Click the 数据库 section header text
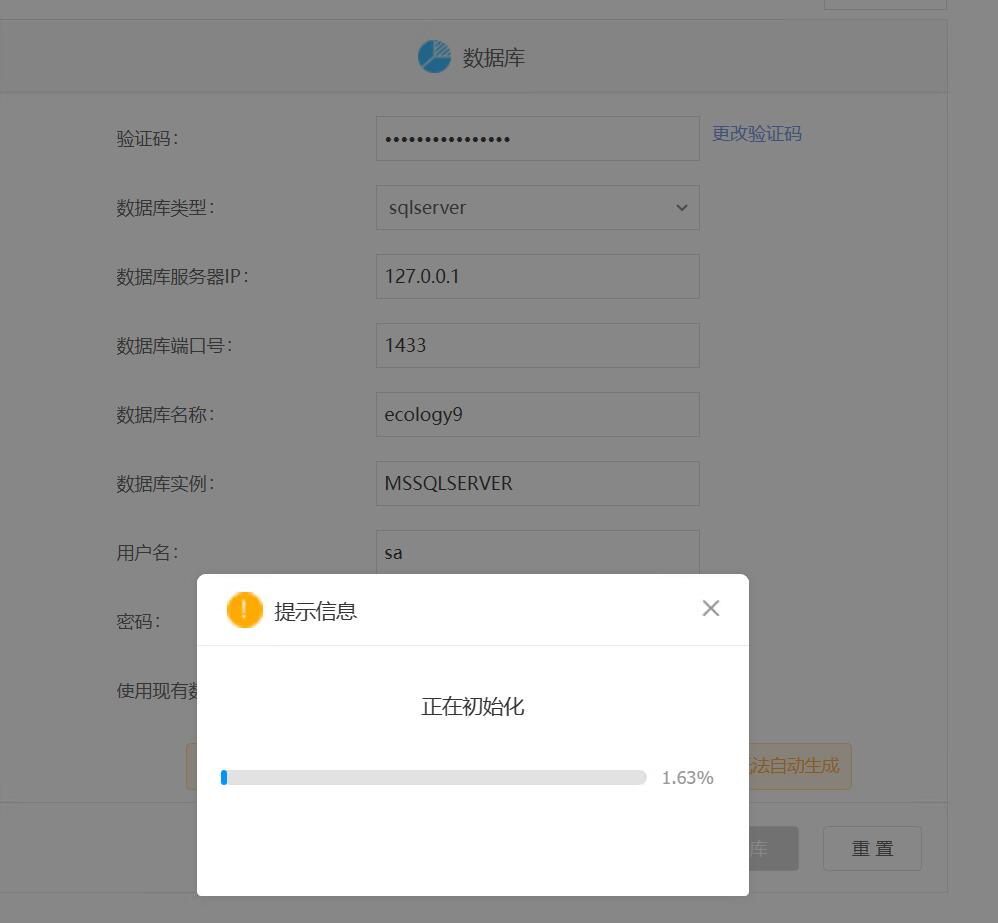The width and height of the screenshot is (998, 923). [x=493, y=58]
